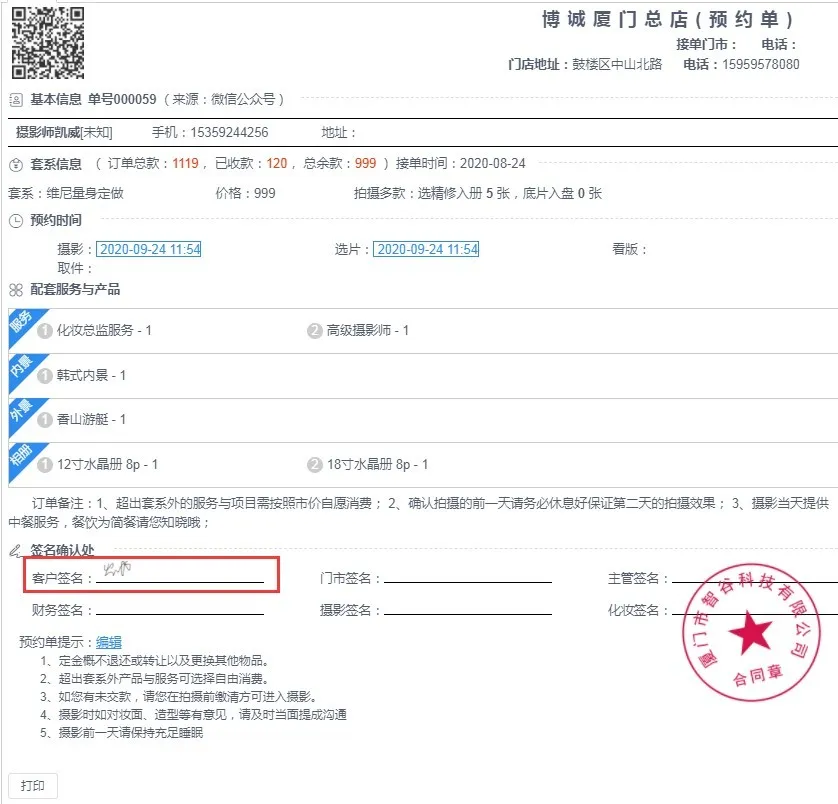838x804 pixels.
Task: Select the blue 服务 ribbon tag
Action: coord(21,324)
